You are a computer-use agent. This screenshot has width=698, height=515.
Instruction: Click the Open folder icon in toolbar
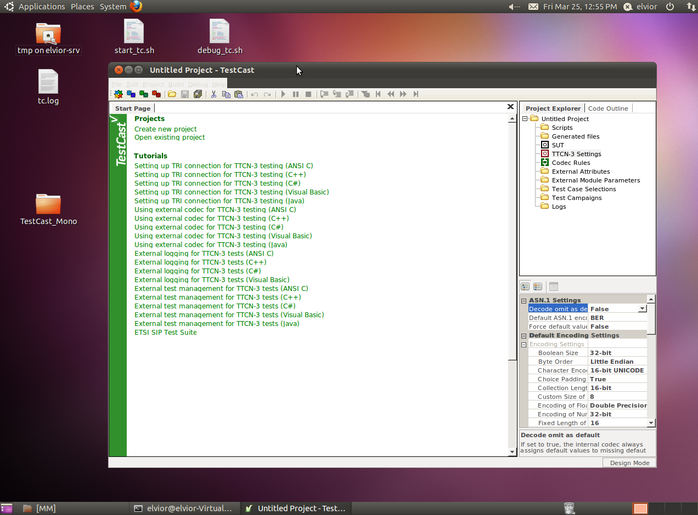point(172,94)
